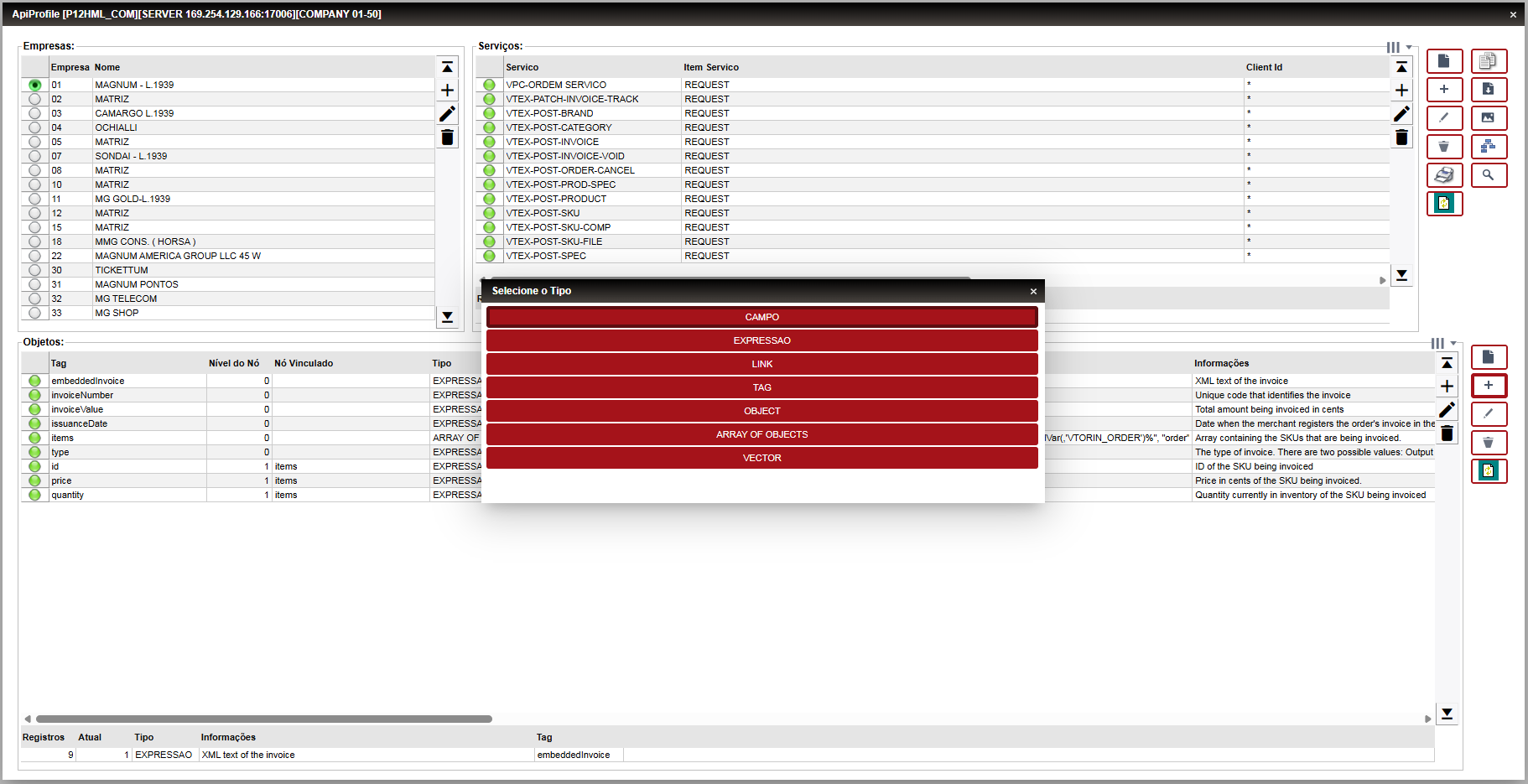Viewport: 1528px width, 784px height.
Task: Select radio for MG GOLD-L.1939
Action: [x=34, y=199]
